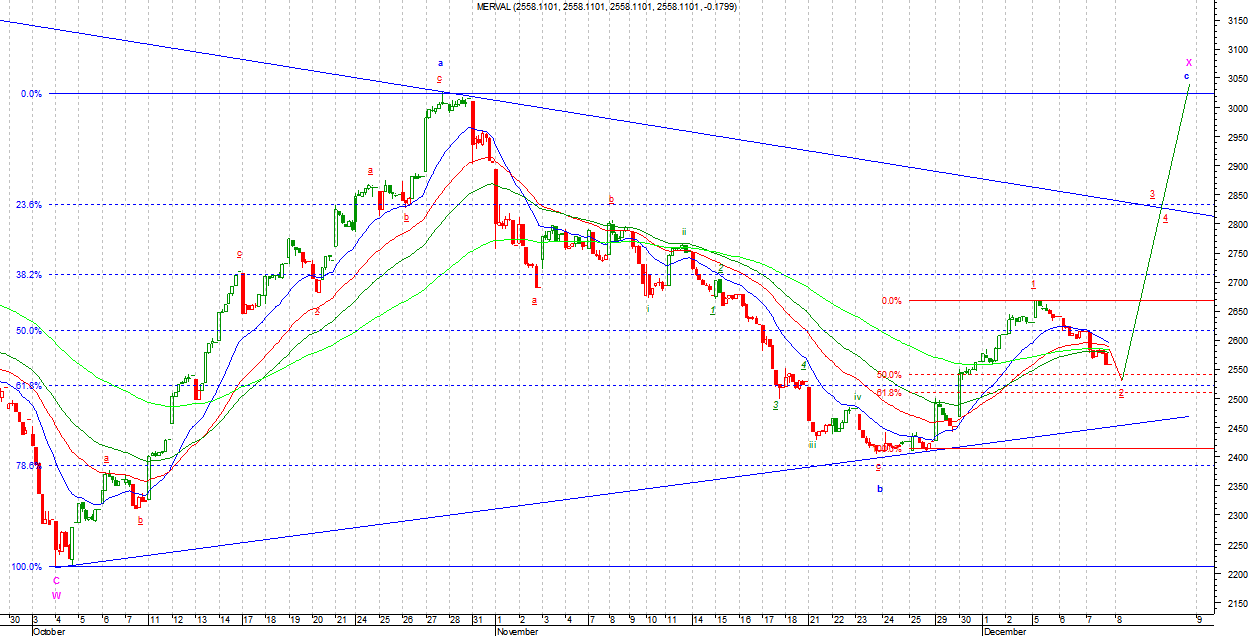Select the red wave 3 label
This screenshot has height=636, width=1250.
(1152, 194)
